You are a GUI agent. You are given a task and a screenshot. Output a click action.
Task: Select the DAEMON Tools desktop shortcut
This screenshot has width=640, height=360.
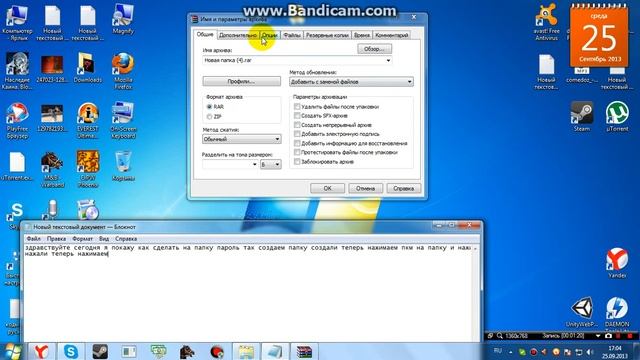tap(617, 314)
